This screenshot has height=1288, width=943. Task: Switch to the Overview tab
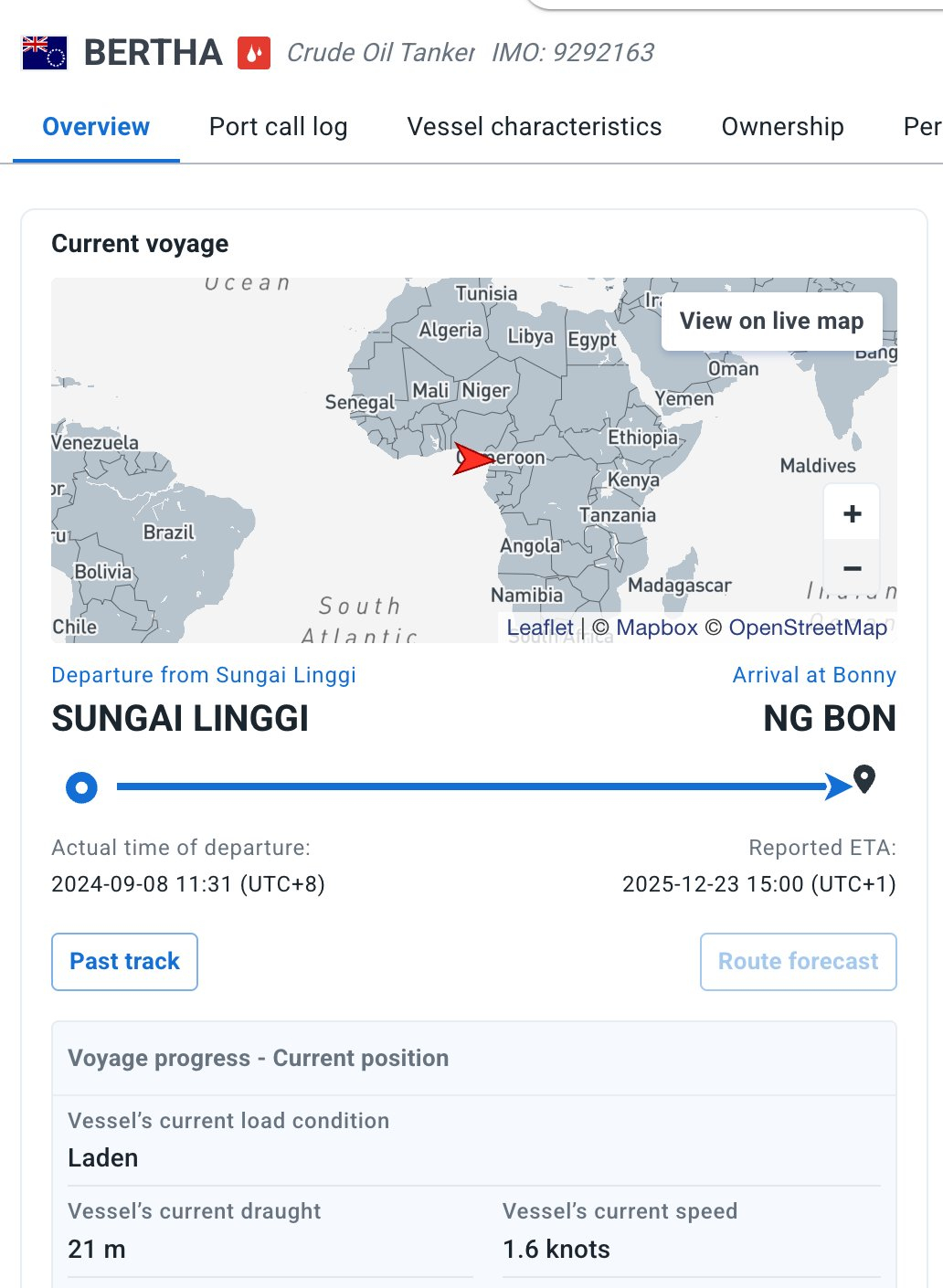(96, 127)
